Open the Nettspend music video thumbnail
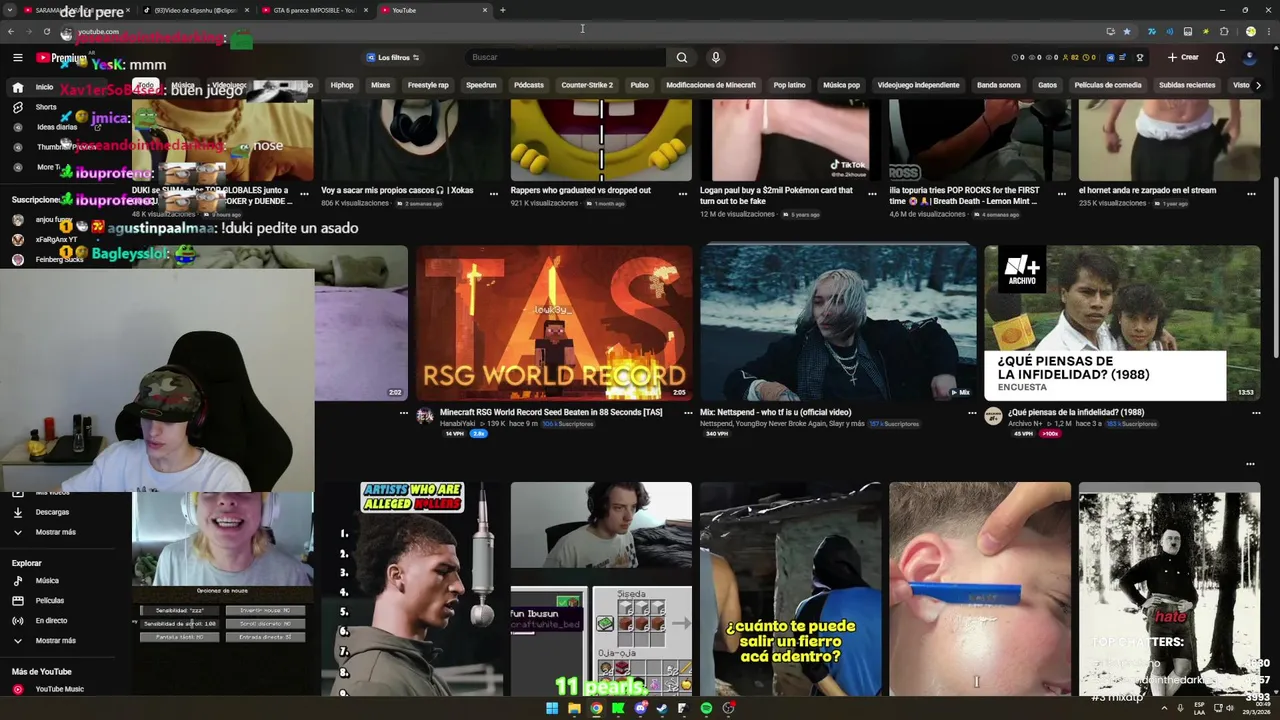 (x=838, y=322)
